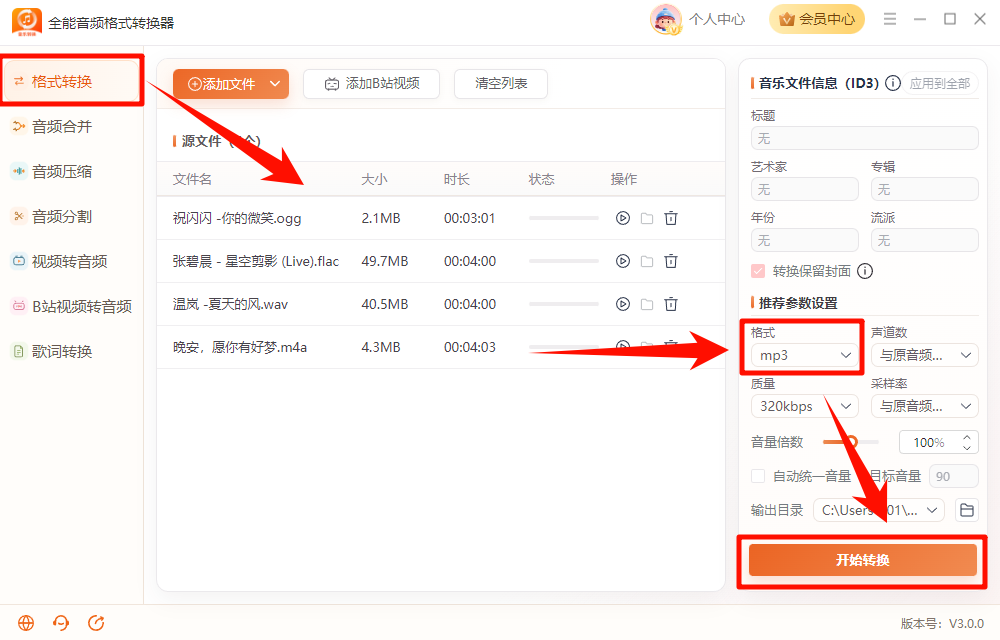
Task: Click 添加B站视频 button
Action: tap(372, 84)
